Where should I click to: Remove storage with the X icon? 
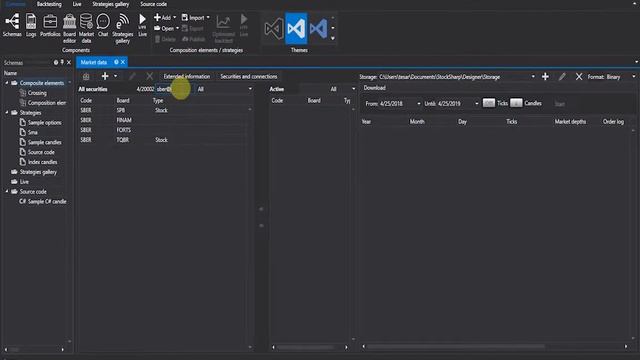point(579,76)
